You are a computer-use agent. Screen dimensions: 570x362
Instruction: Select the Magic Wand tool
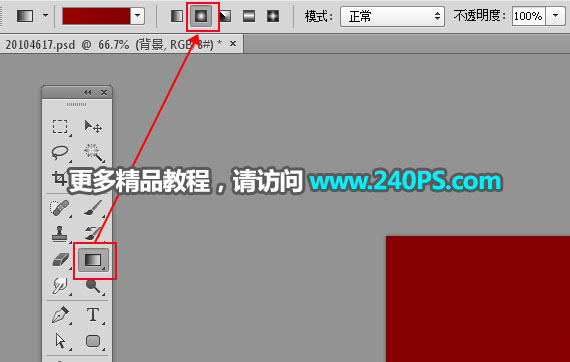pos(94,153)
